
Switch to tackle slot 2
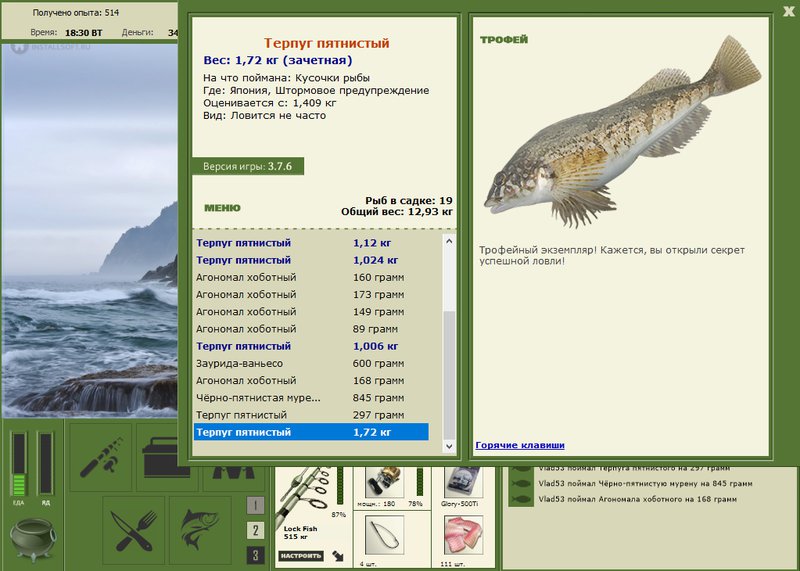coord(256,530)
